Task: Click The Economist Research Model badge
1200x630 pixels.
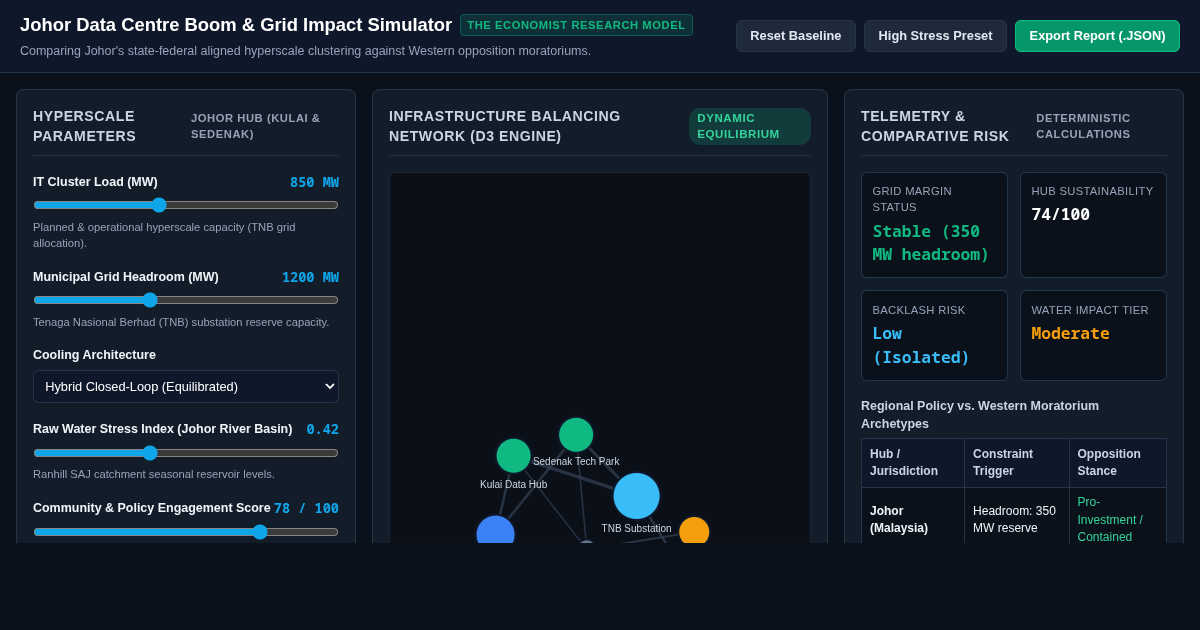Action: [576, 25]
